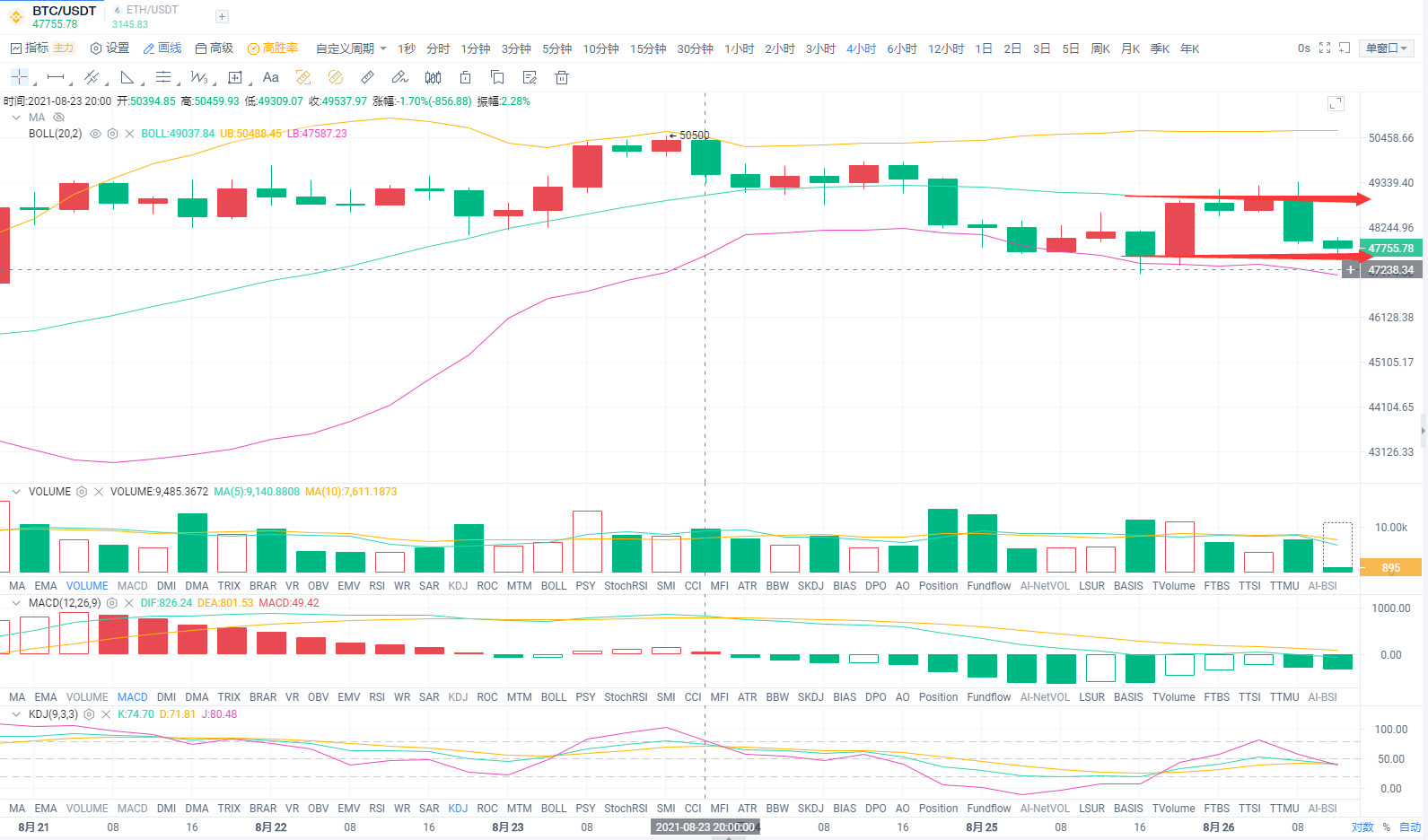Viewport: 1428px width, 840px height.
Task: Collapse the KDJ panel
Action: coord(16,714)
